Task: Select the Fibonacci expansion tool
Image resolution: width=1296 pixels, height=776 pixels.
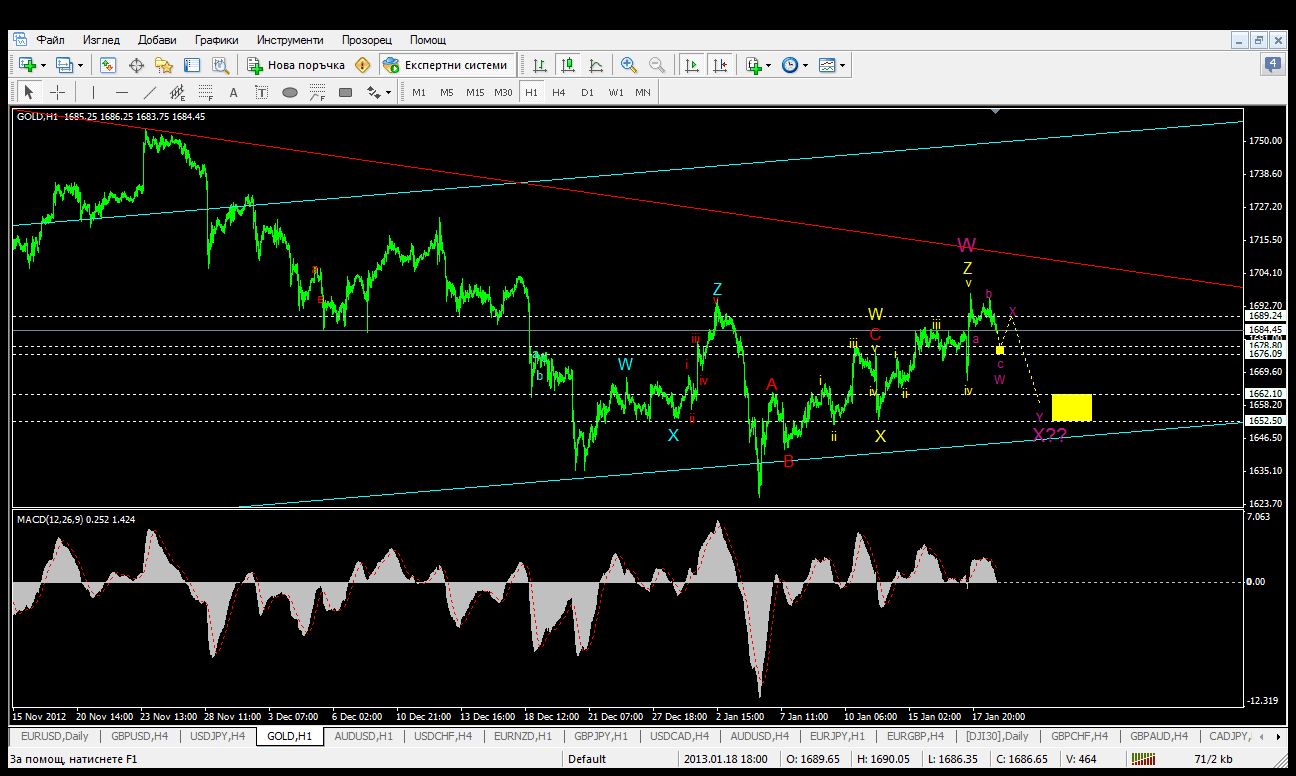Action: 318,92
